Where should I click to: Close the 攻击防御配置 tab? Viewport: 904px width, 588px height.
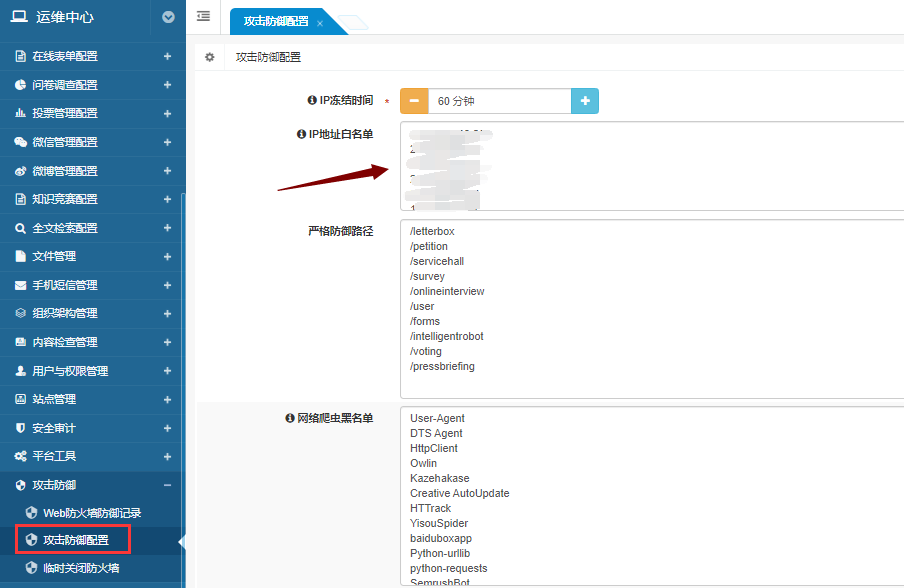(x=320, y=22)
